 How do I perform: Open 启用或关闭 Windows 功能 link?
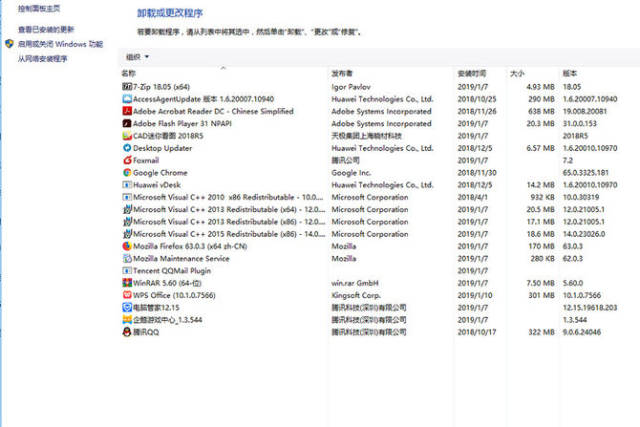60,44
